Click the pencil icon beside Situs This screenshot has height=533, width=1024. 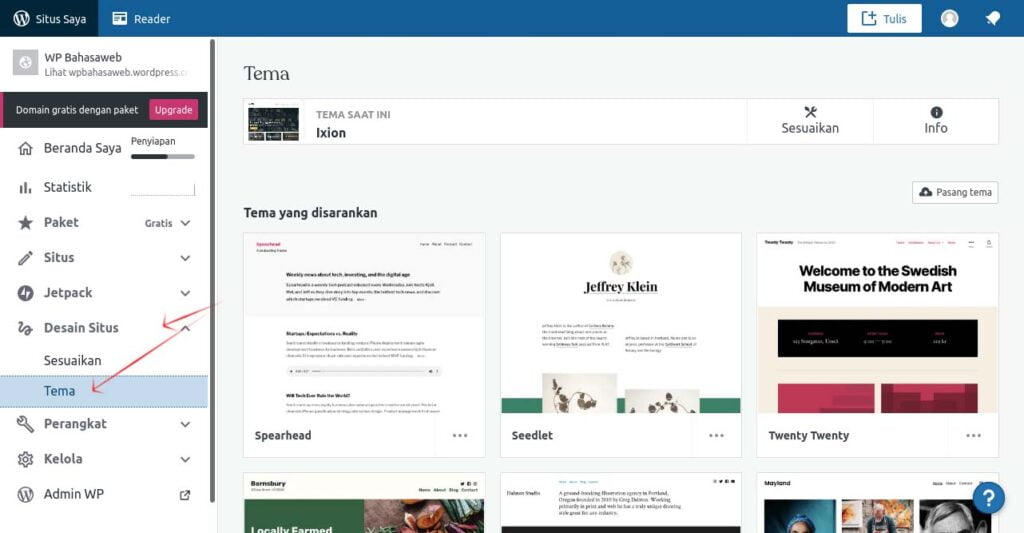click(x=25, y=258)
